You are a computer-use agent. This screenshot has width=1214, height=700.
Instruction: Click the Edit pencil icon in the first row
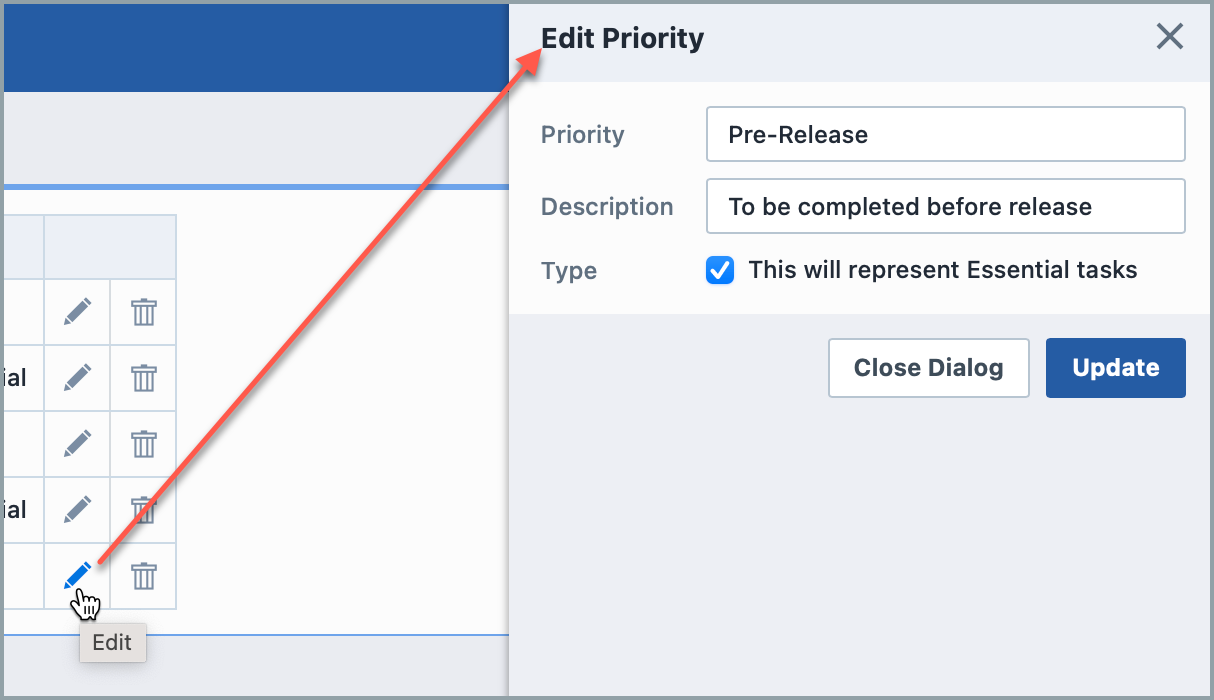(77, 312)
